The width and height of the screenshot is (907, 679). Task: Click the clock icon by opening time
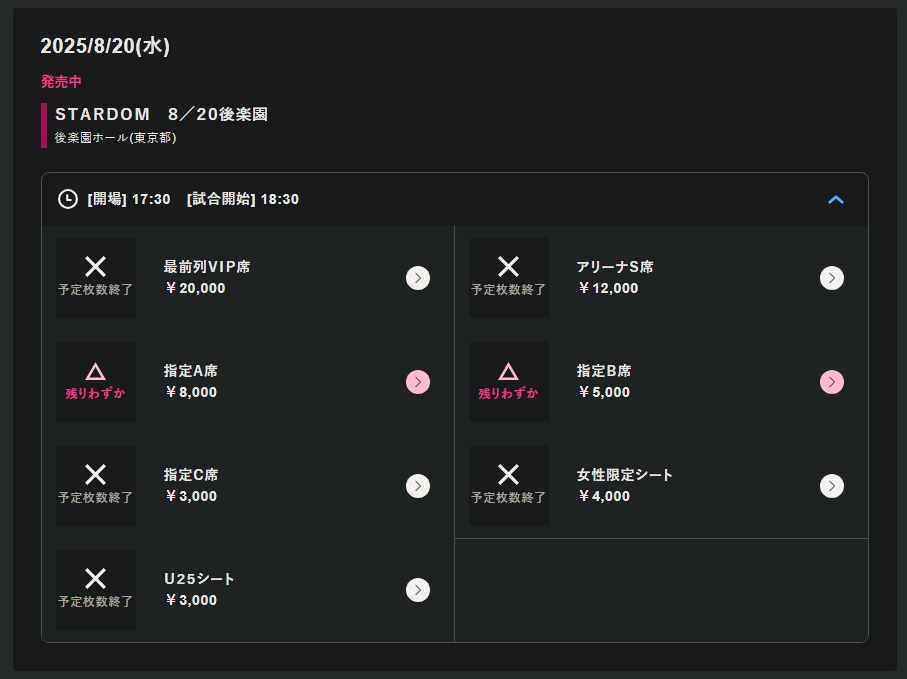pos(68,199)
